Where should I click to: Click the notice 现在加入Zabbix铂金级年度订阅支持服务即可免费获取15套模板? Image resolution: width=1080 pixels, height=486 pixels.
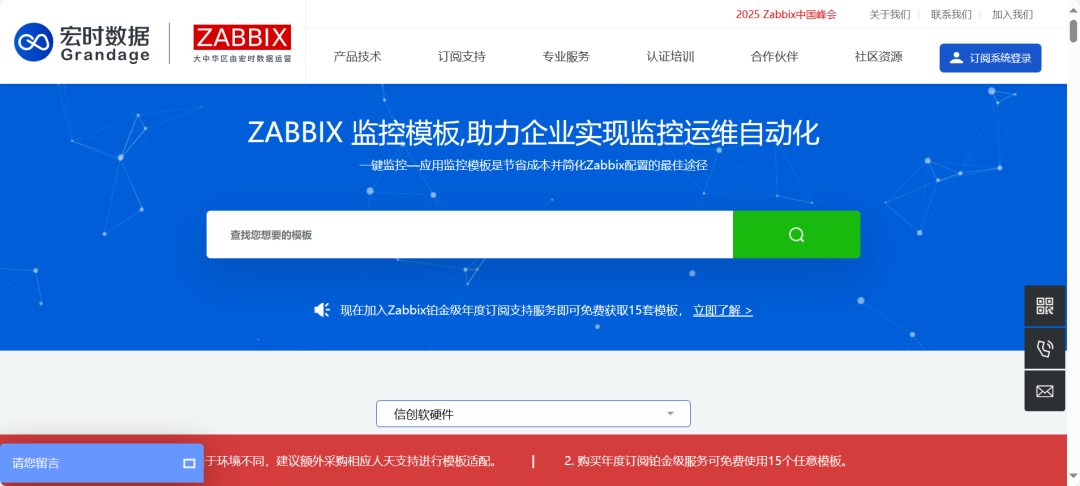pyautogui.click(x=510, y=310)
